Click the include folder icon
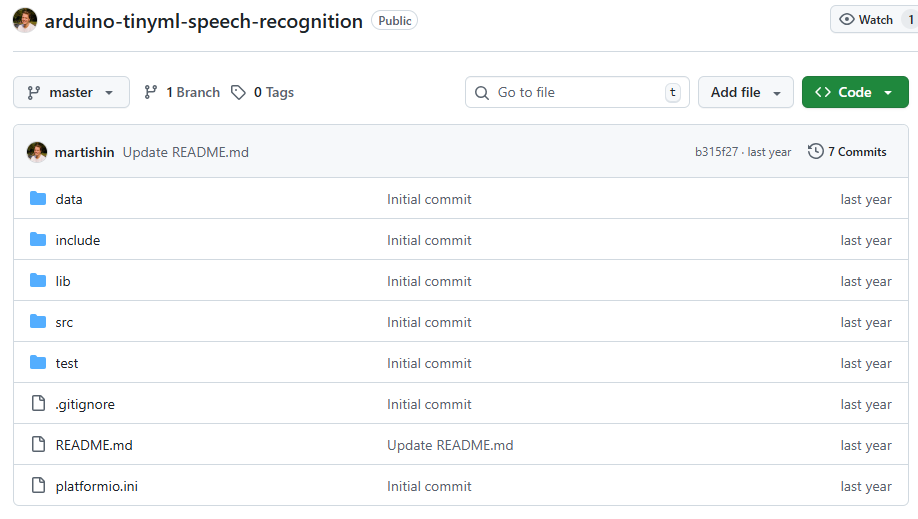 click(38, 240)
